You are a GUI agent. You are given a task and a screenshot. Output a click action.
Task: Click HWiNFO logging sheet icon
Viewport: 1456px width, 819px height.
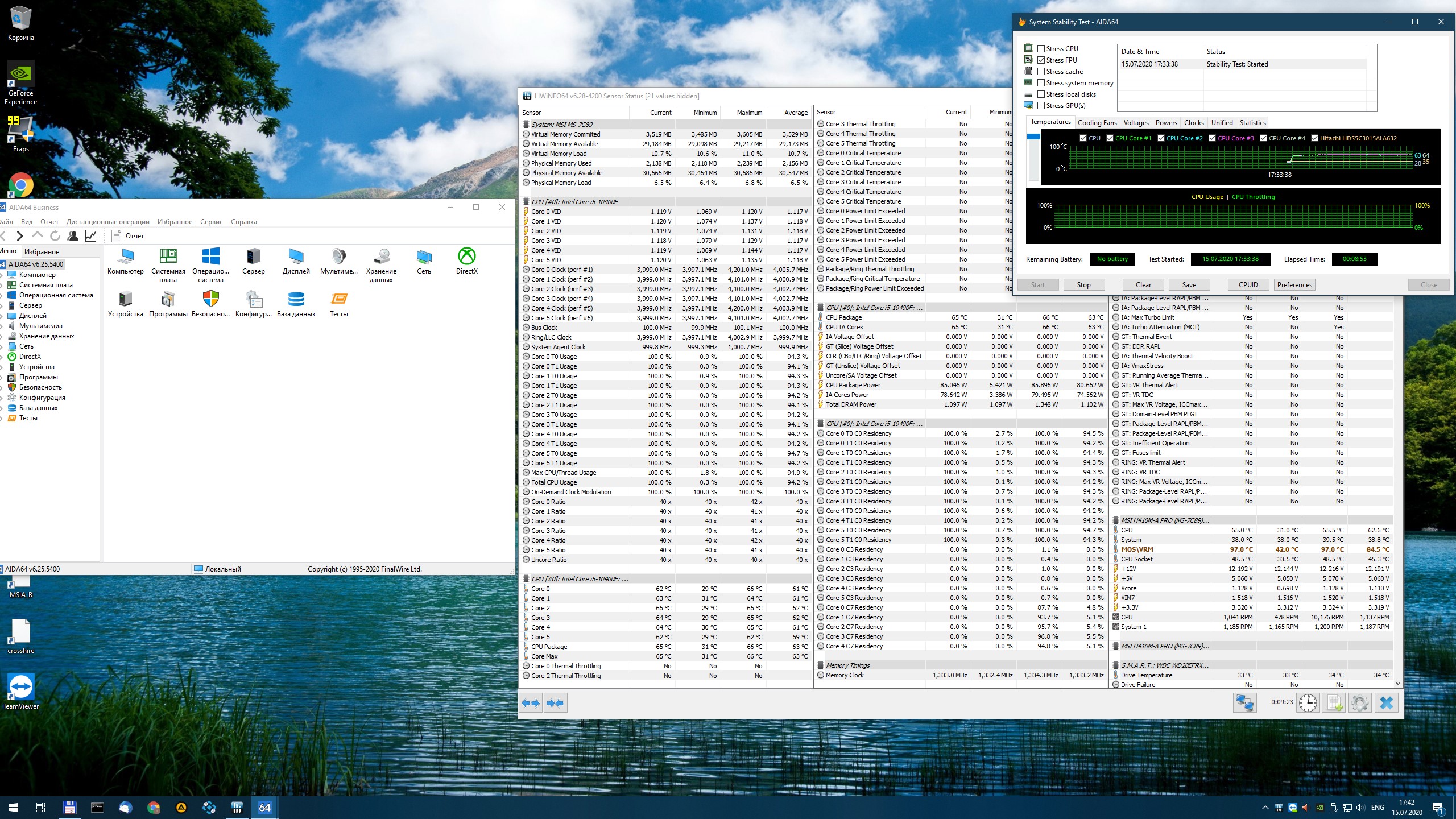[1334, 702]
